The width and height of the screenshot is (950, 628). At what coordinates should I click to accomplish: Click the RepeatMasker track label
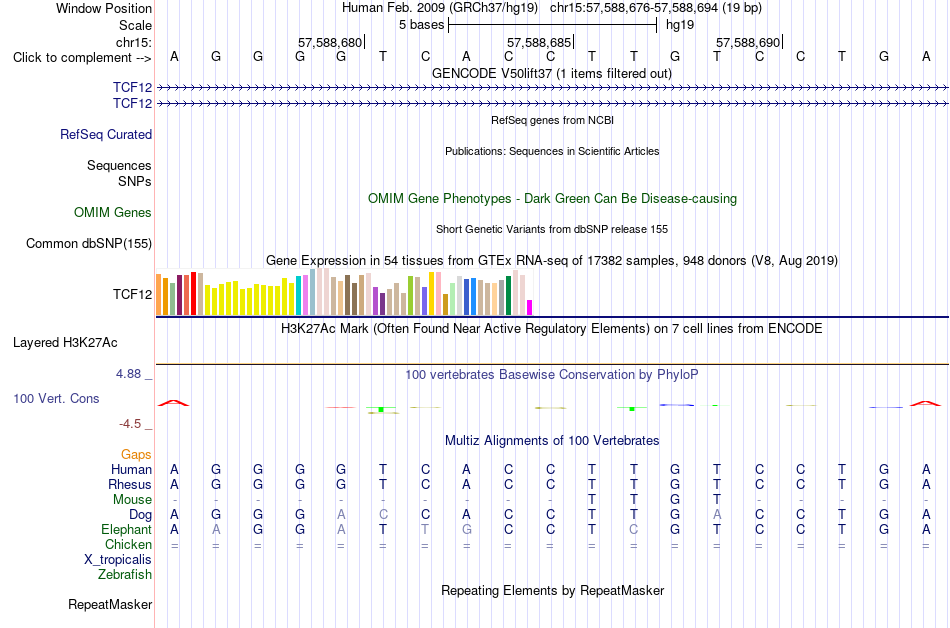tap(110, 604)
